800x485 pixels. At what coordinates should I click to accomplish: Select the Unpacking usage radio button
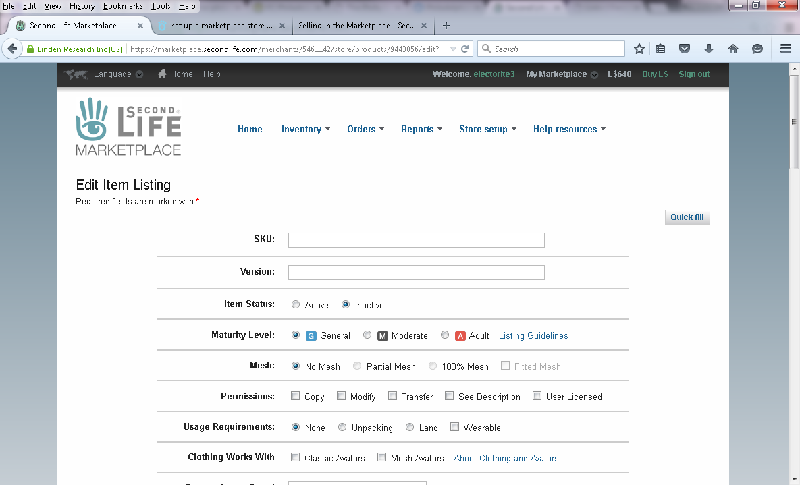pos(342,427)
